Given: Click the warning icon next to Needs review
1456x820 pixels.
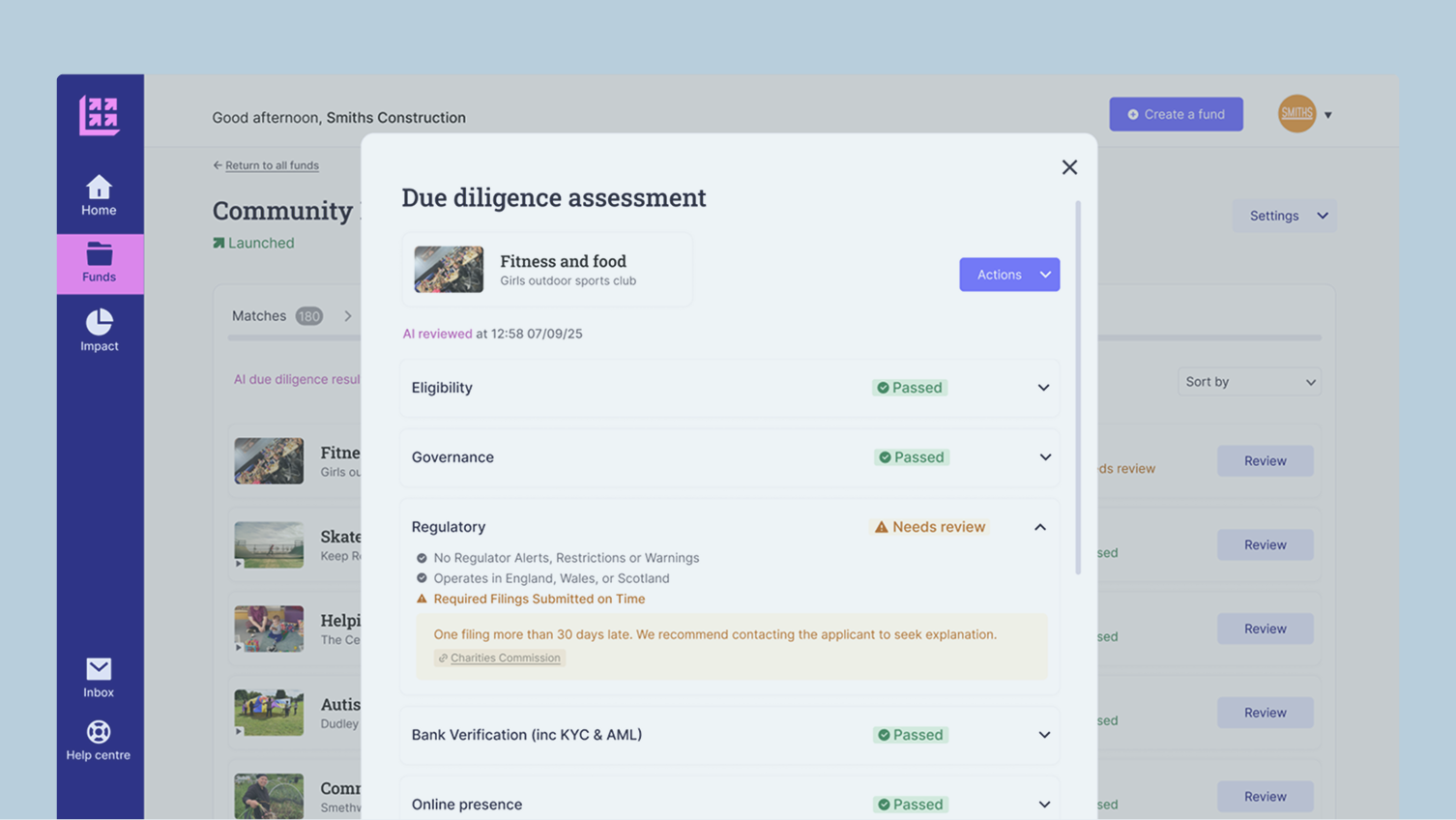Looking at the screenshot, I should pyautogui.click(x=881, y=527).
